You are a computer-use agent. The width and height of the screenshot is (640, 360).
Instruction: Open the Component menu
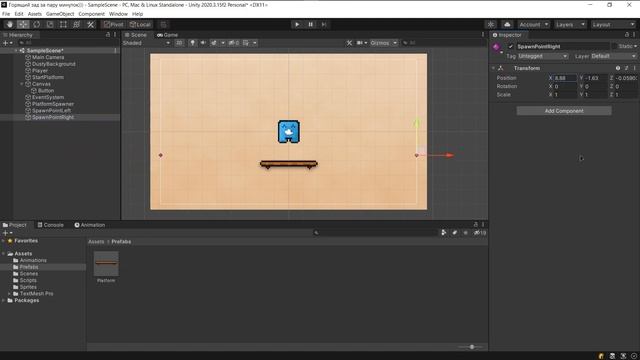(91, 14)
